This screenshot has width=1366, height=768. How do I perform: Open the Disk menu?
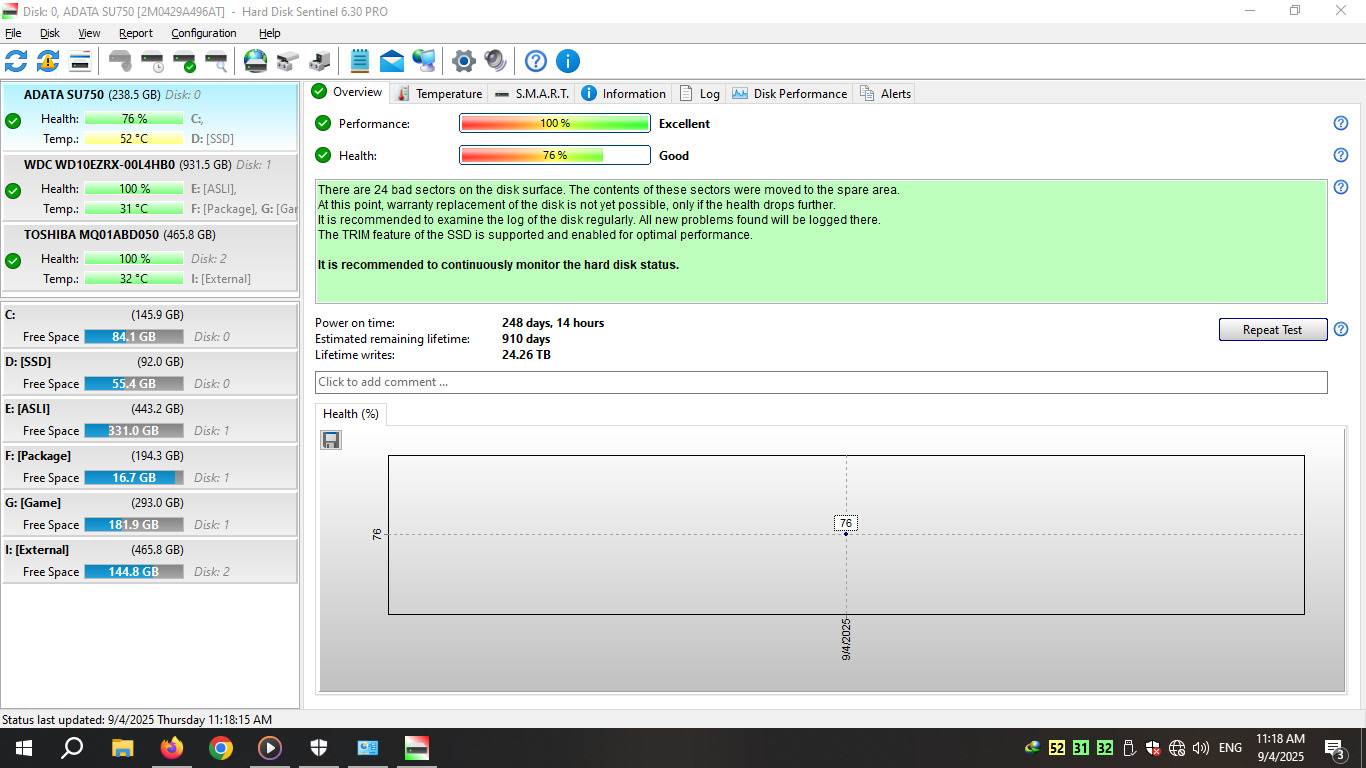click(50, 33)
